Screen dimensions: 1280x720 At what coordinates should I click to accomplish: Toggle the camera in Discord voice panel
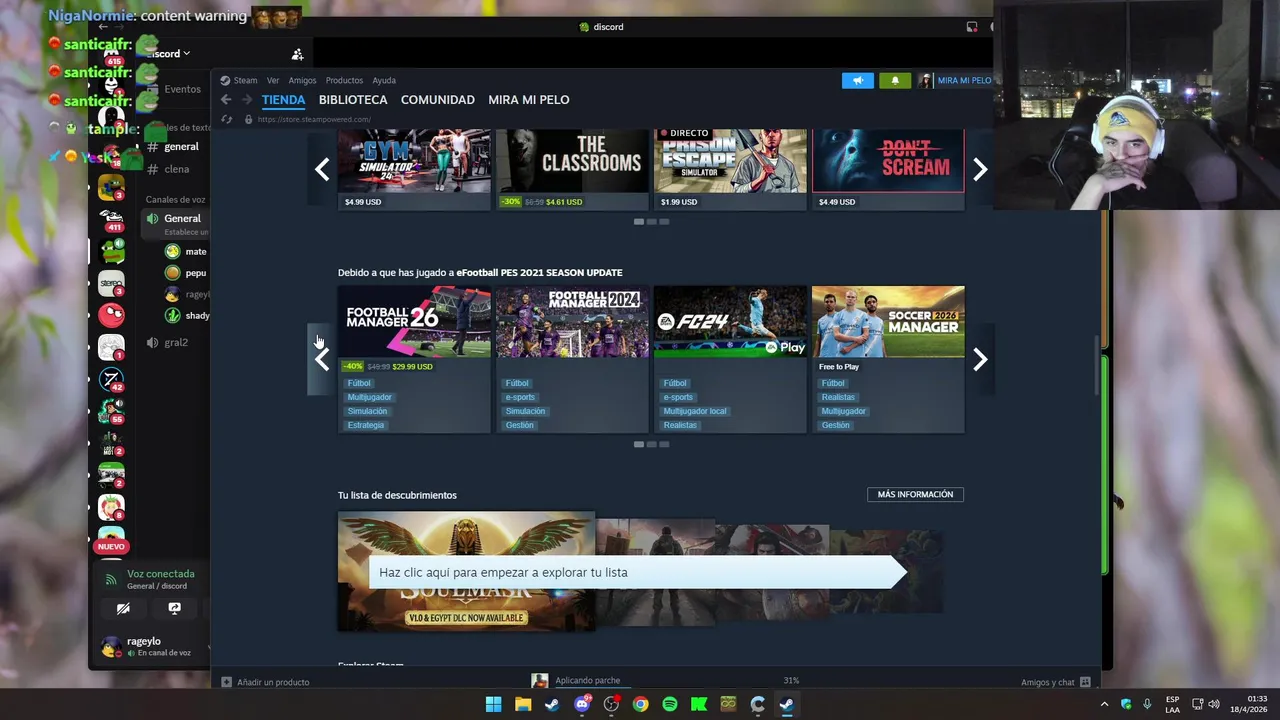[x=123, y=608]
